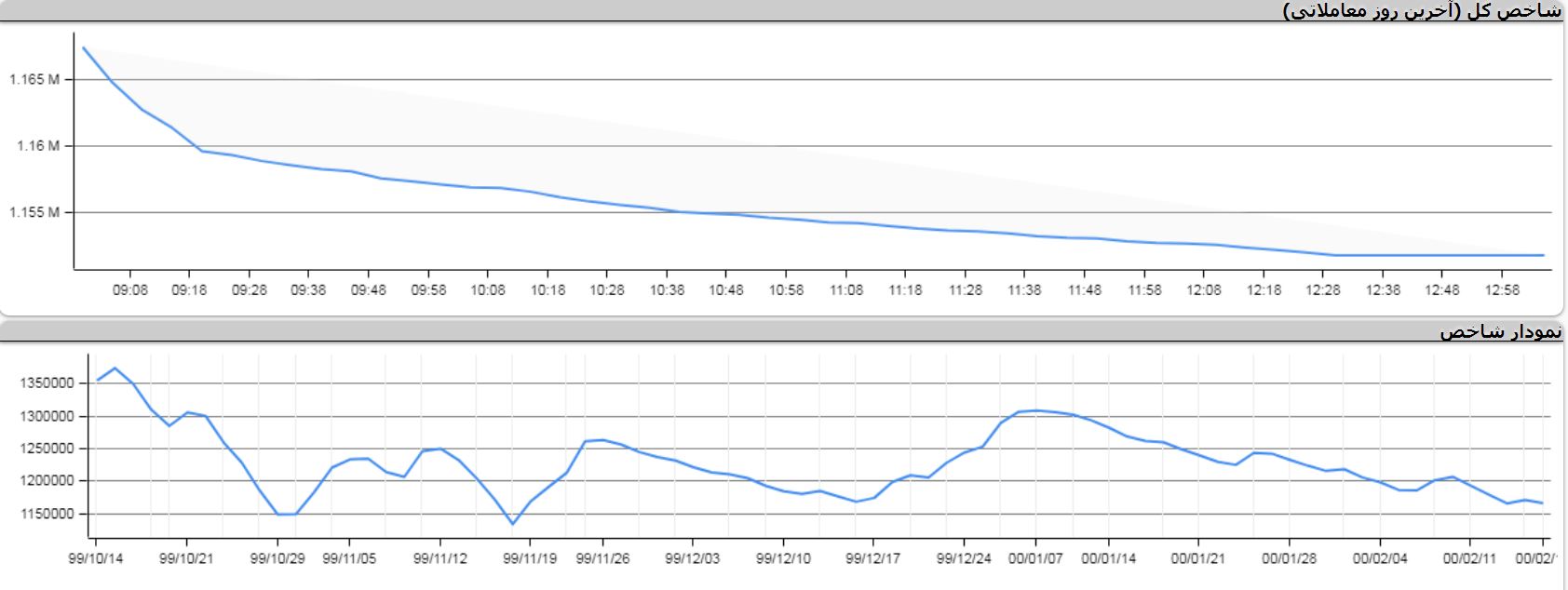1568x590 pixels.
Task: Click the شاخص کل panel header
Action: [1421, 10]
